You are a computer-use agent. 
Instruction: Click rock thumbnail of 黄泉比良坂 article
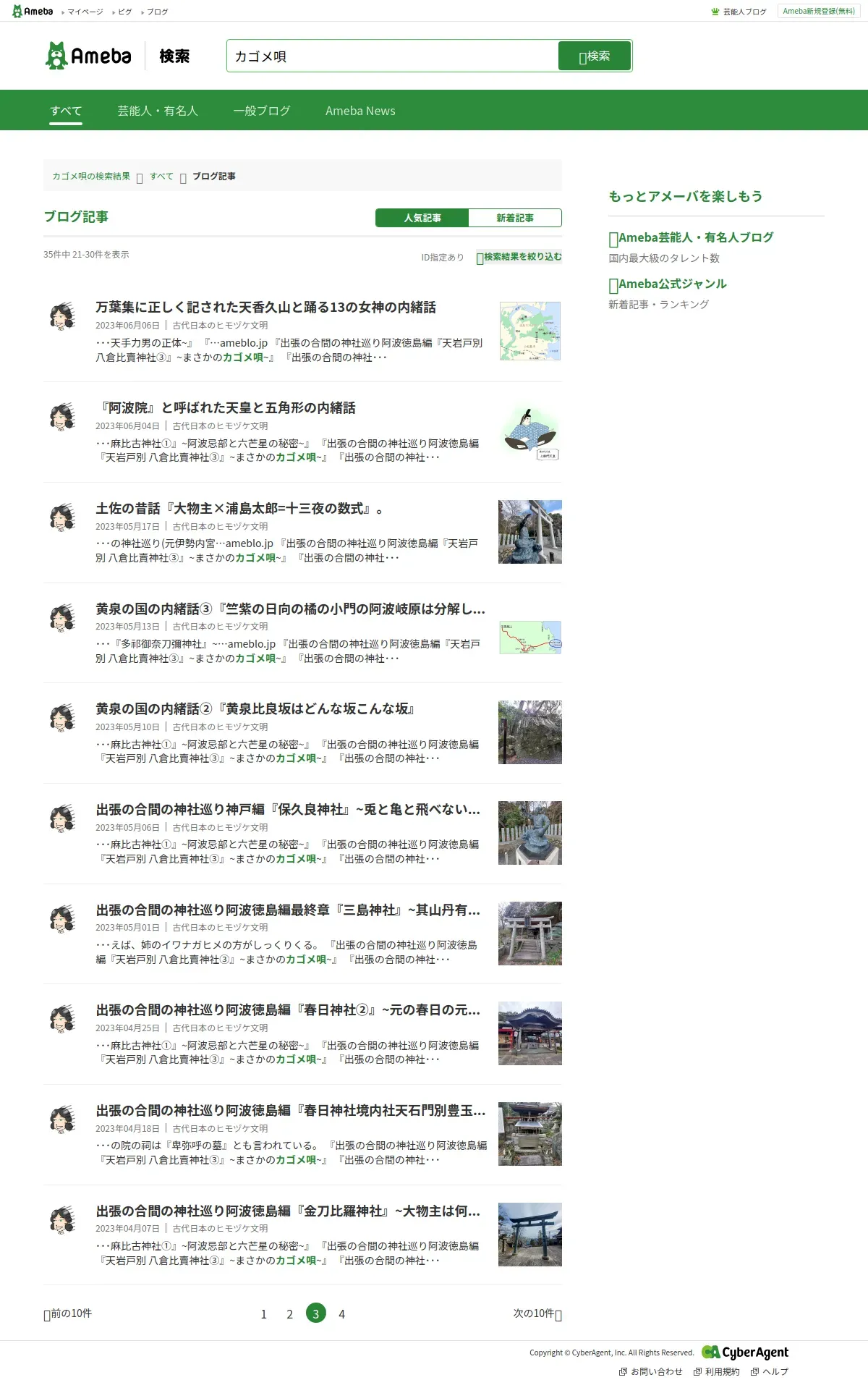(530, 732)
